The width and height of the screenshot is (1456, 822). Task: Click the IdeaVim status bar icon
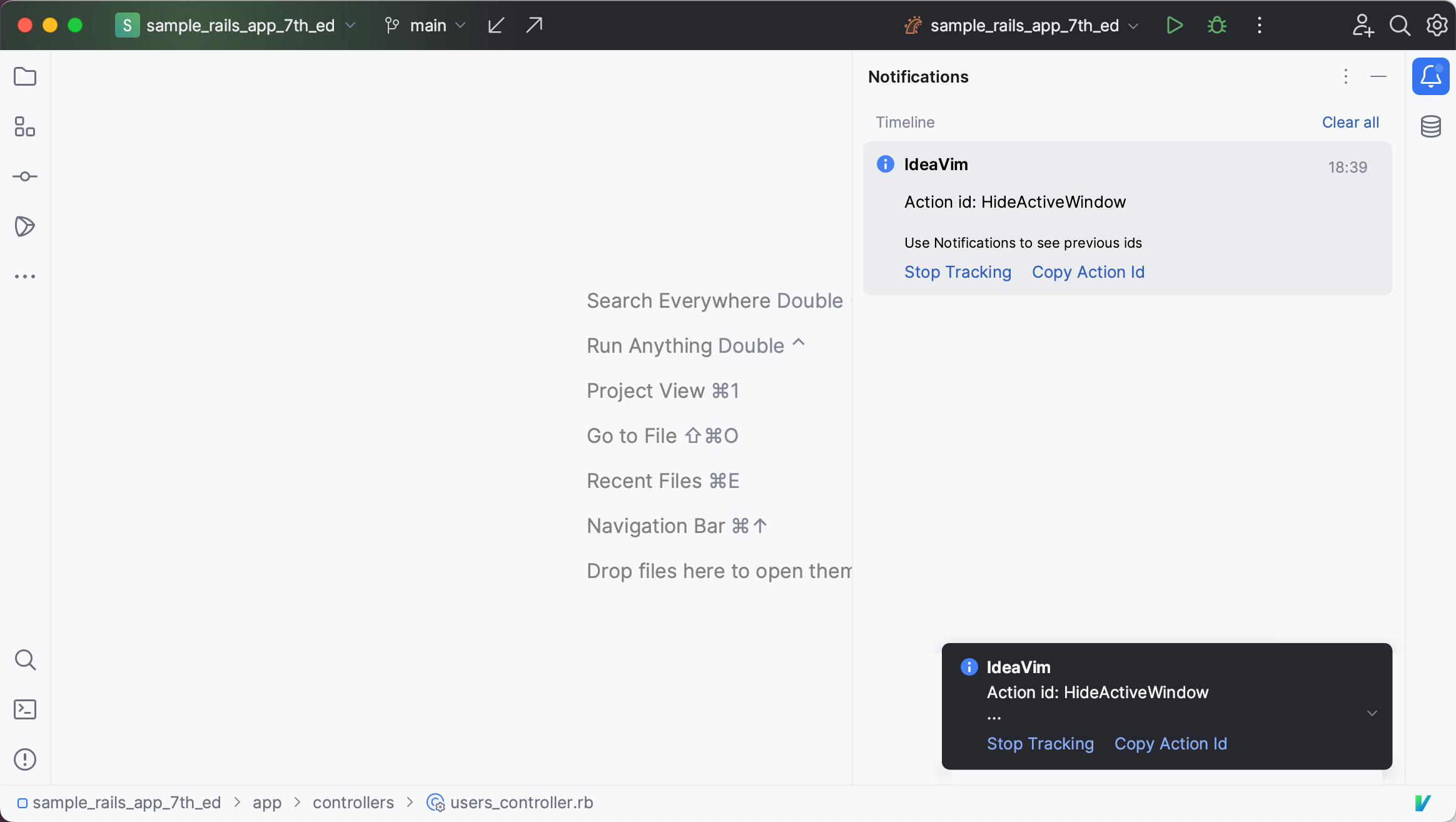tap(1423, 803)
